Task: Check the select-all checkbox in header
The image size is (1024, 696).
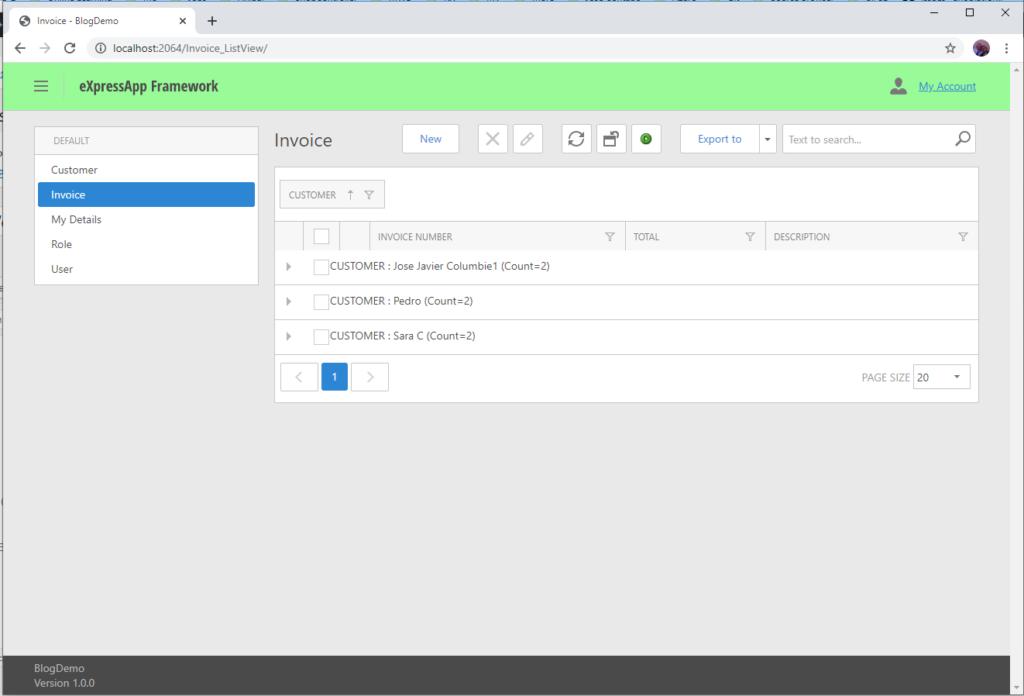Action: [320, 236]
